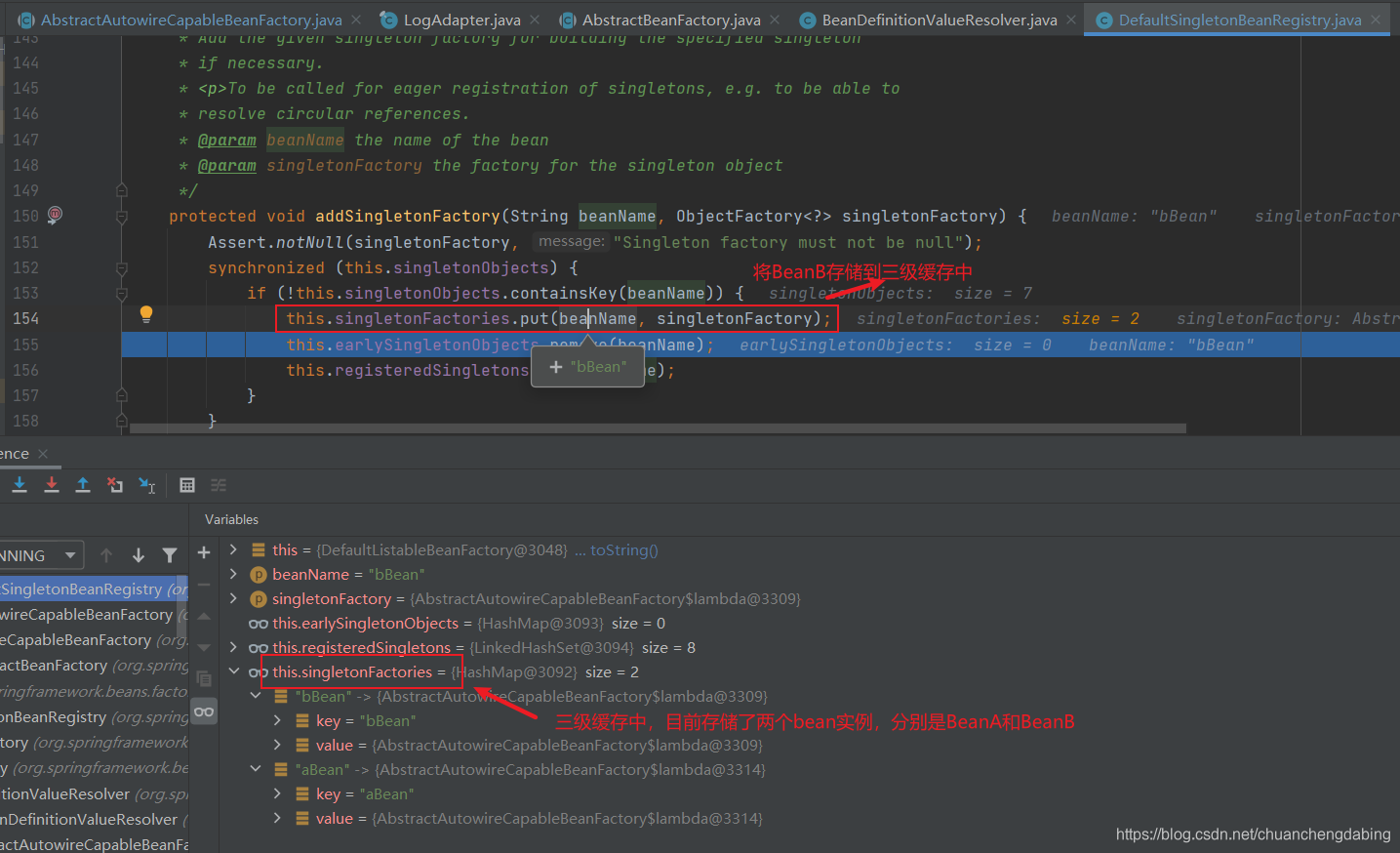Switch to LogAdapter.java tab
Viewport: 1400px width, 853px height.
click(461, 20)
